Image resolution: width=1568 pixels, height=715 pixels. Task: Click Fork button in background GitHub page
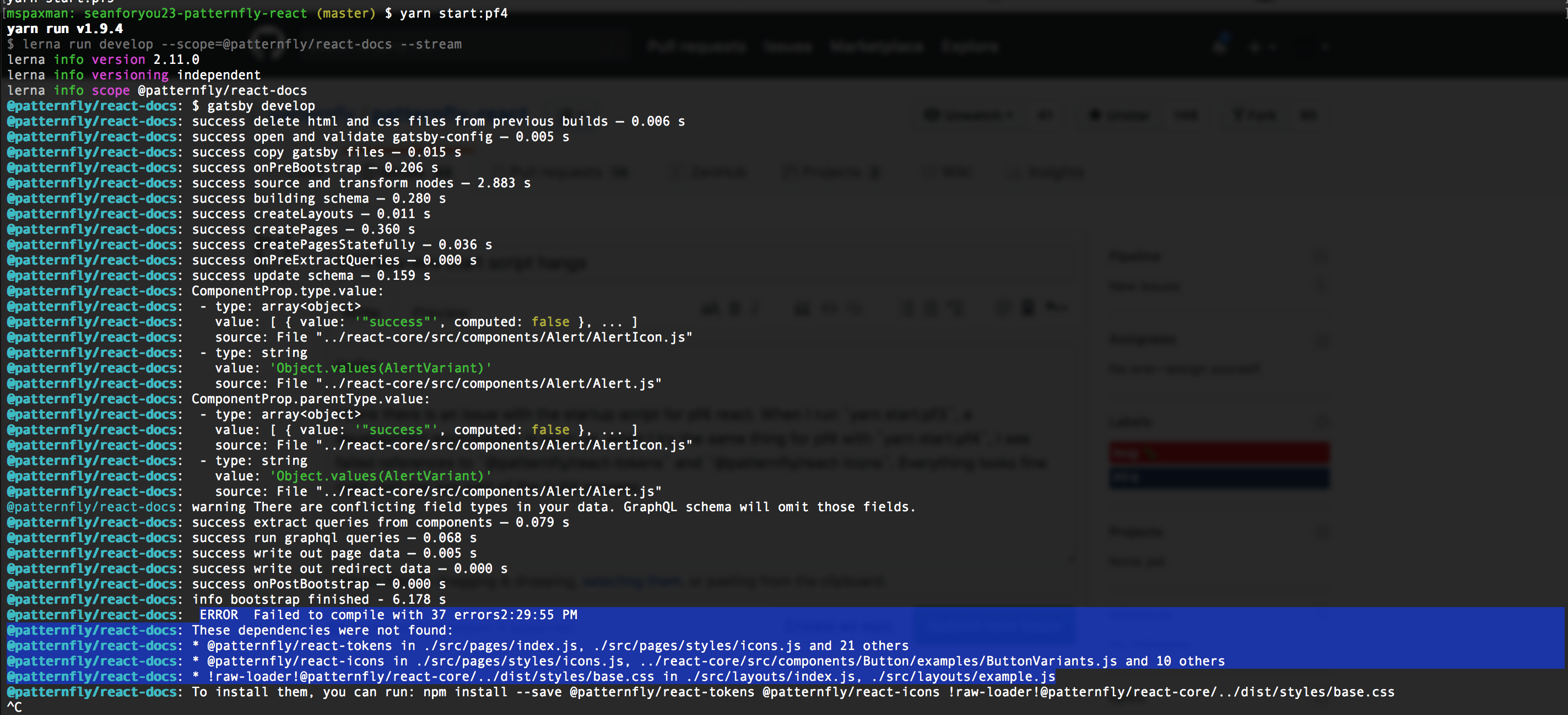[x=1256, y=115]
